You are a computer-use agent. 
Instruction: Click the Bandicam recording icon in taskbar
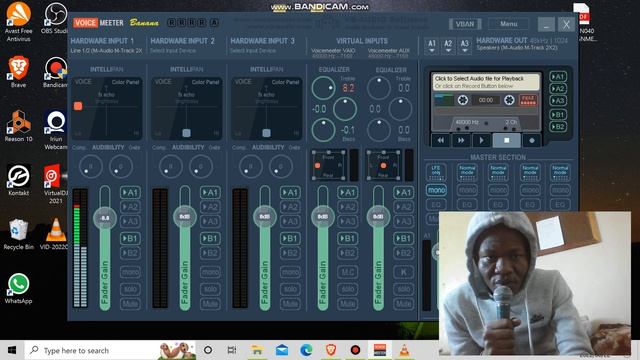point(355,350)
